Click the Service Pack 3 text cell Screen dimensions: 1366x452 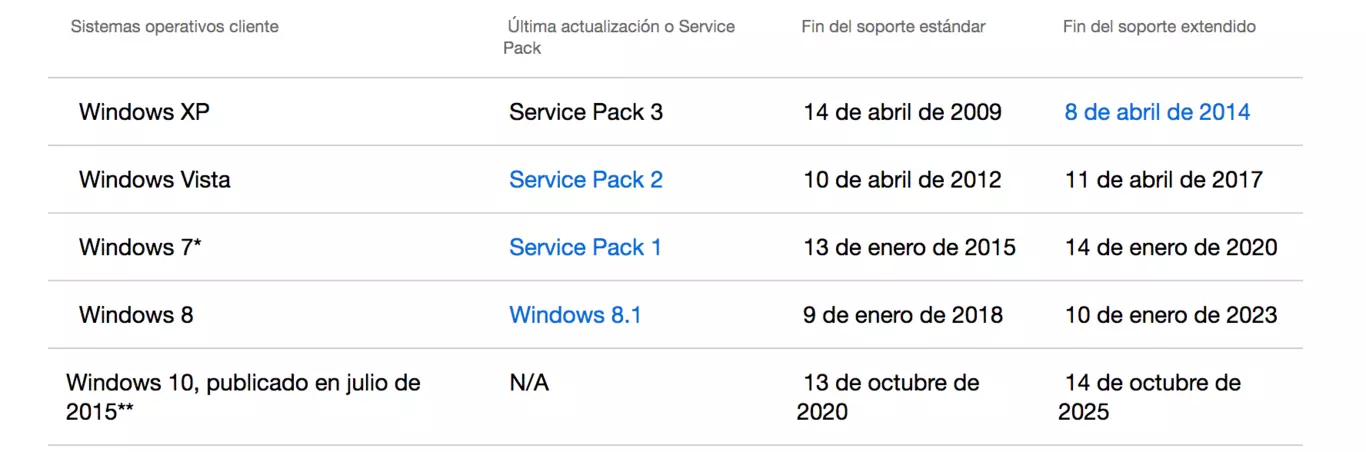pyautogui.click(x=586, y=112)
